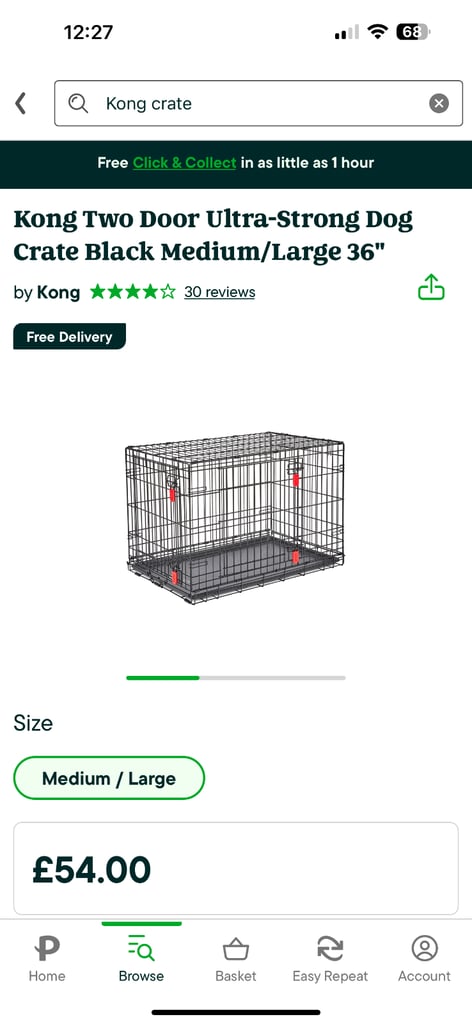Viewport: 472px width, 1024px height.
Task: Tap the back chevron arrow
Action: pyautogui.click(x=21, y=103)
